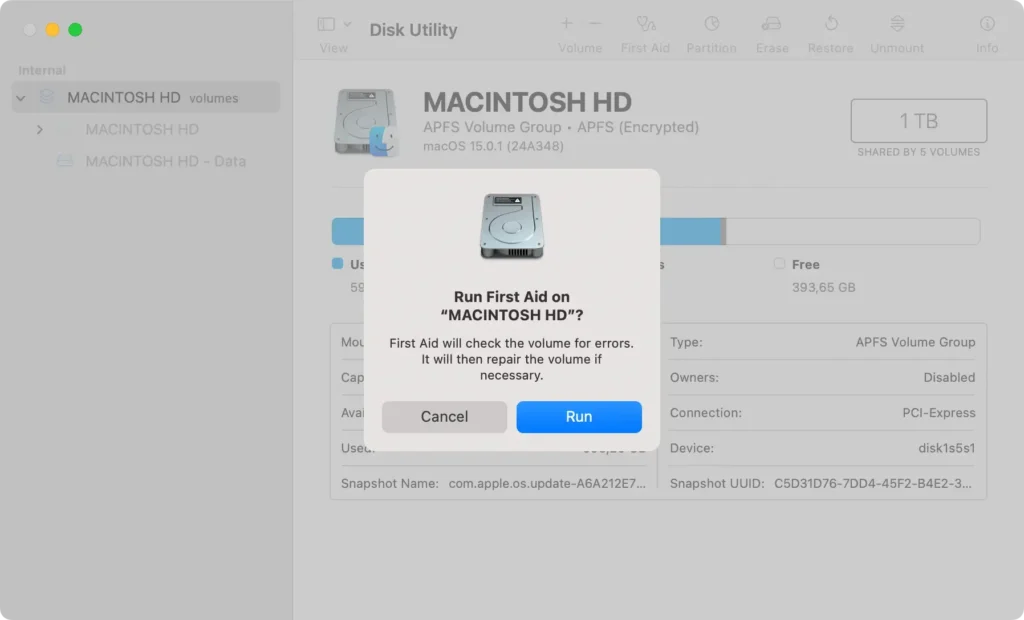
Task: Click the 1 TB capacity box
Action: (918, 121)
